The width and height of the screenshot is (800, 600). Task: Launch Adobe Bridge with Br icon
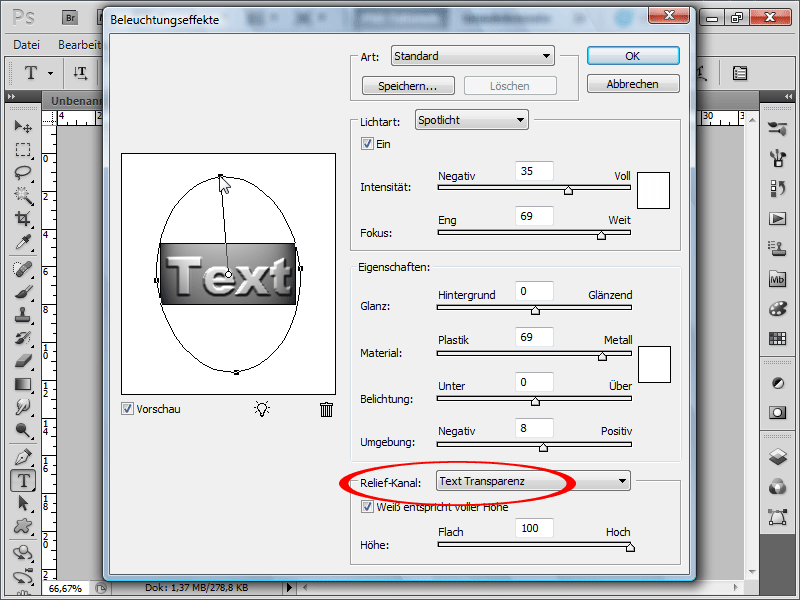(x=70, y=18)
